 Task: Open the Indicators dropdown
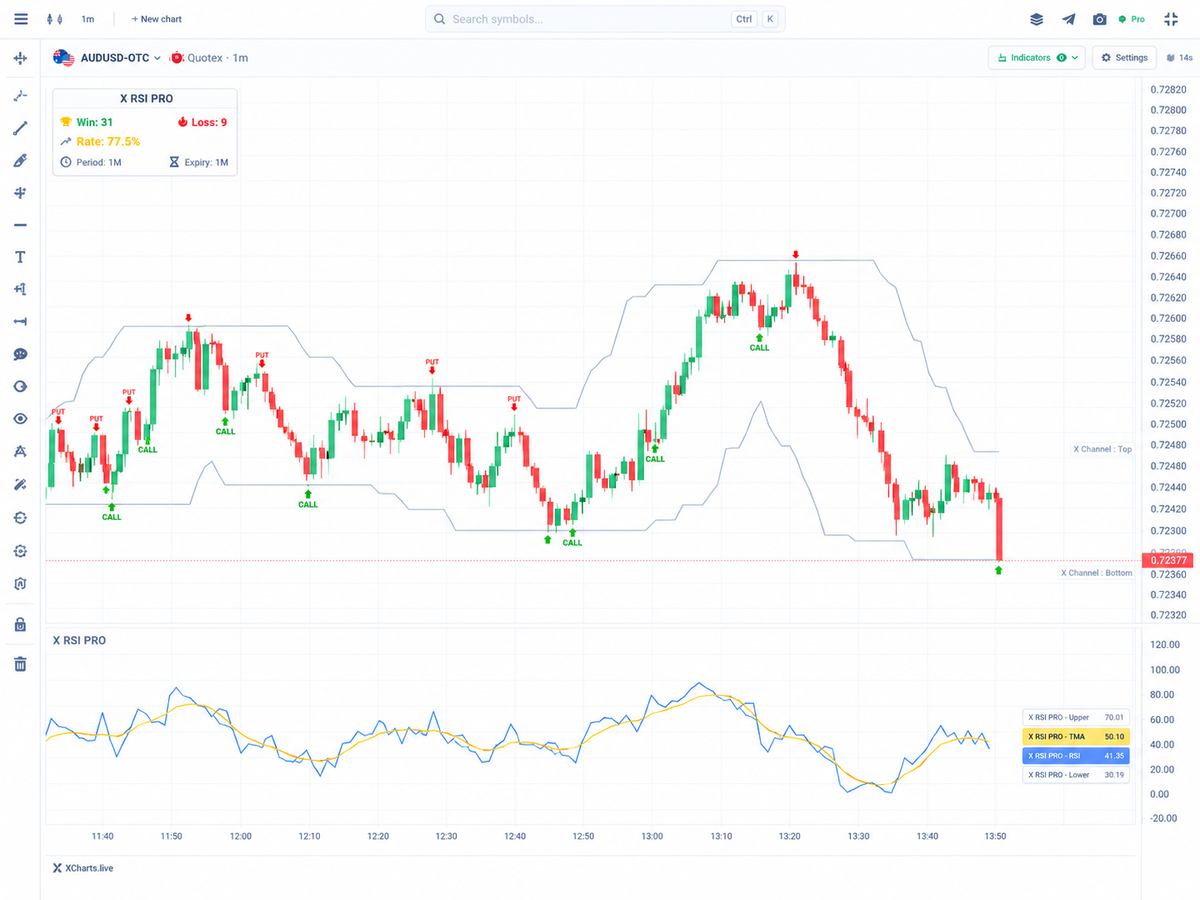1037,58
